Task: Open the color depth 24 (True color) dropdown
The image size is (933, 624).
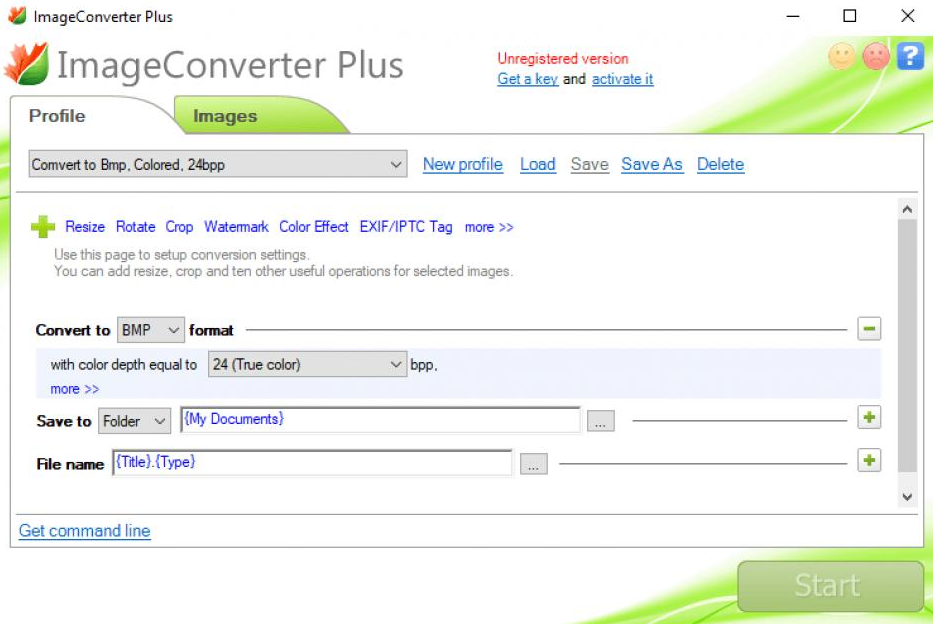Action: 308,364
